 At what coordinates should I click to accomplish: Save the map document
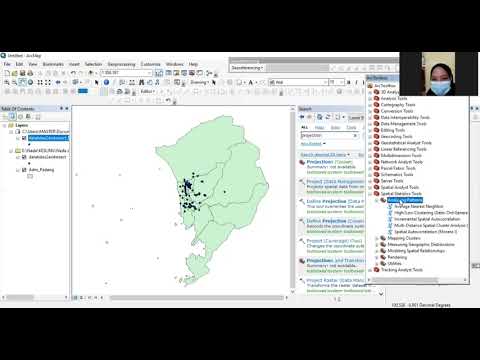(x=22, y=73)
